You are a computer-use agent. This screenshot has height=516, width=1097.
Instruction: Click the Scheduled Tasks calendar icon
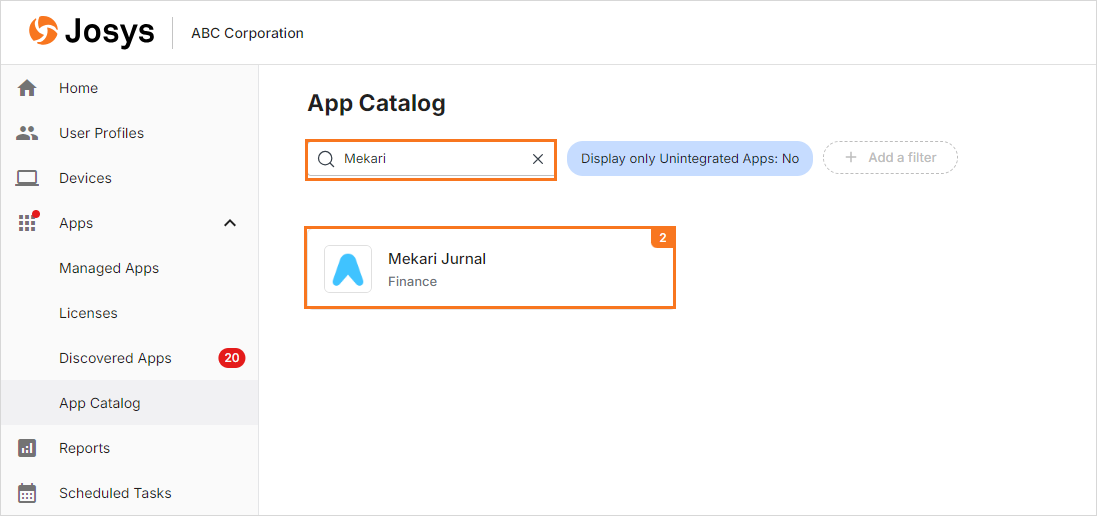(x=27, y=493)
